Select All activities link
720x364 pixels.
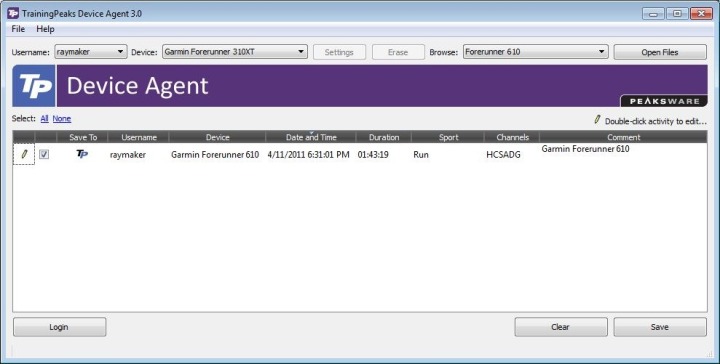[44, 119]
